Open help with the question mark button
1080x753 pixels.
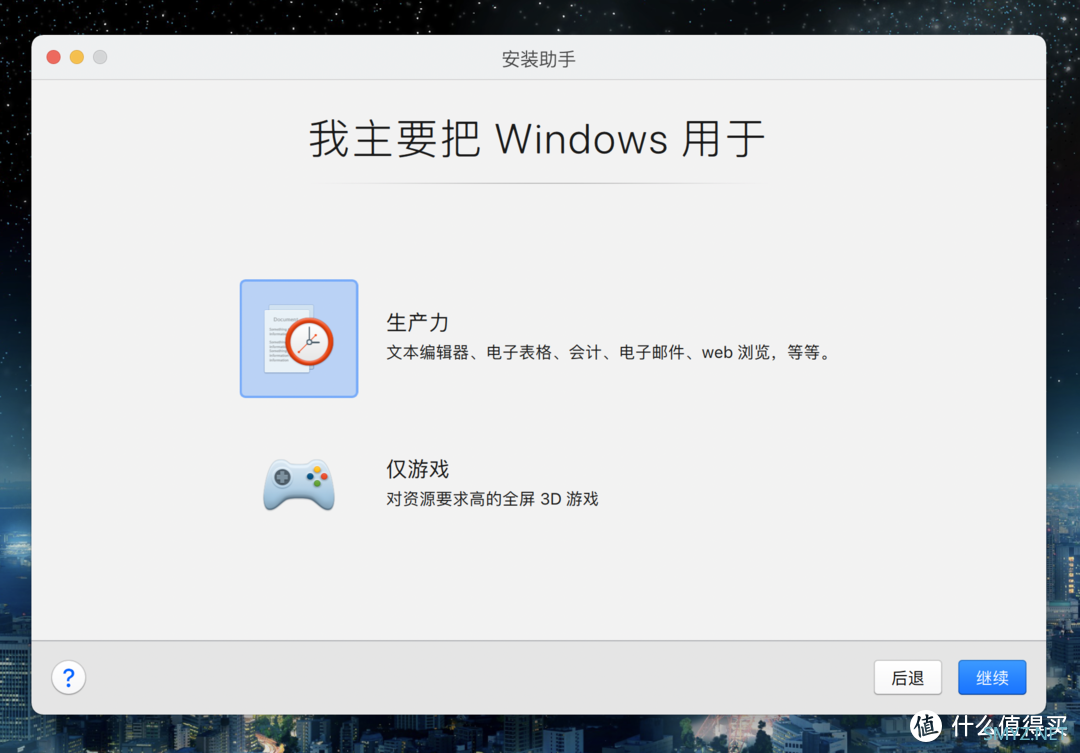tap(69, 677)
